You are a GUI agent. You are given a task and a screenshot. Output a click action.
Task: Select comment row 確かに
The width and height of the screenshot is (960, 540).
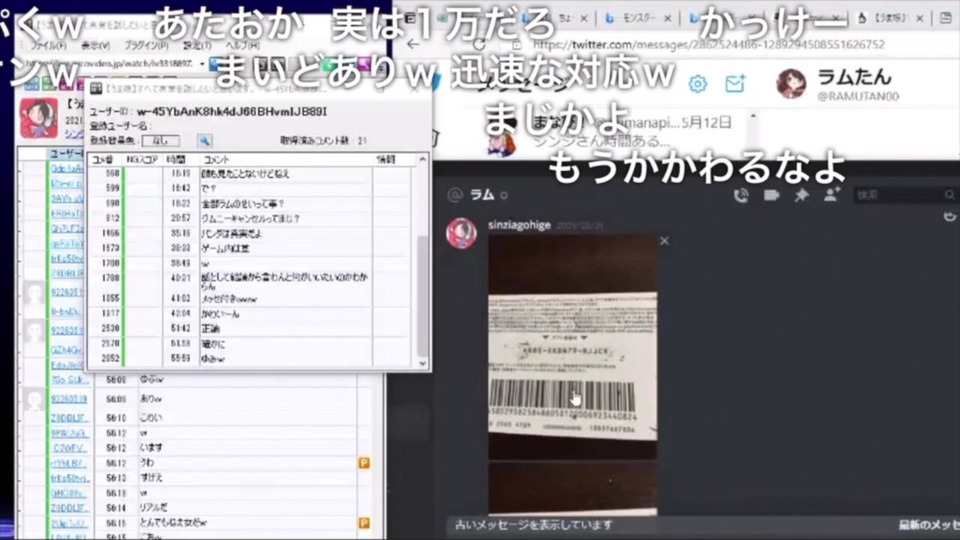(x=251, y=344)
